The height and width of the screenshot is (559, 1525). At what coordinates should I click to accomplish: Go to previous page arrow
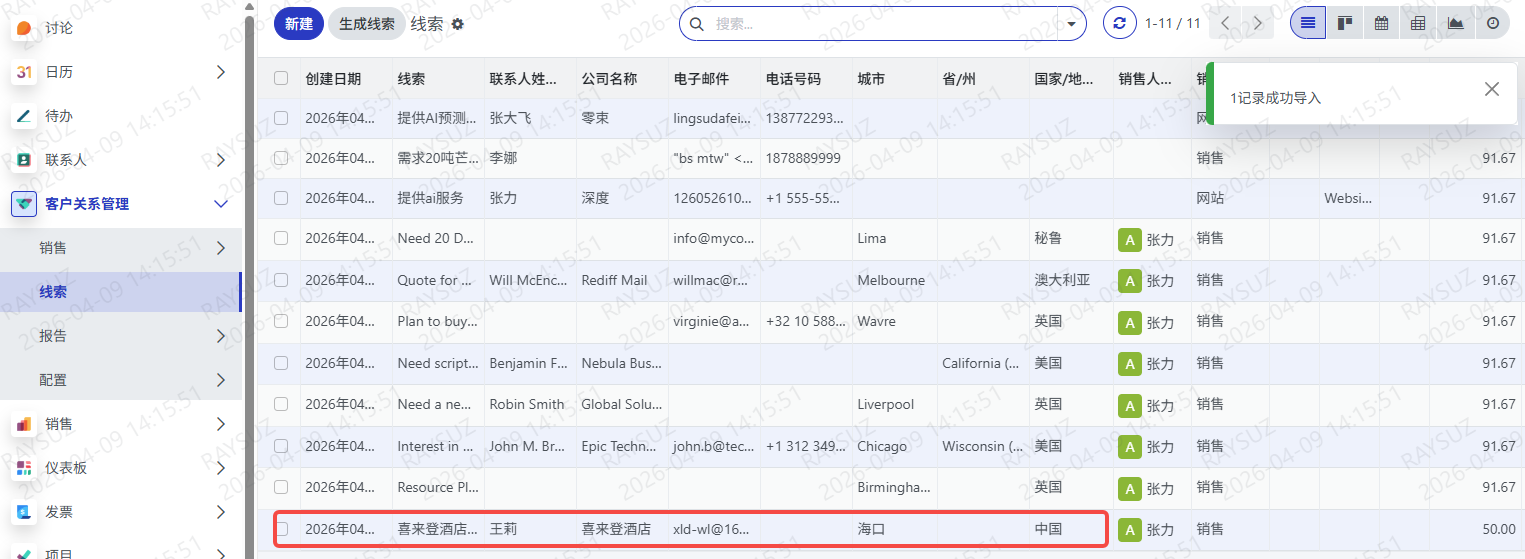tap(1226, 23)
